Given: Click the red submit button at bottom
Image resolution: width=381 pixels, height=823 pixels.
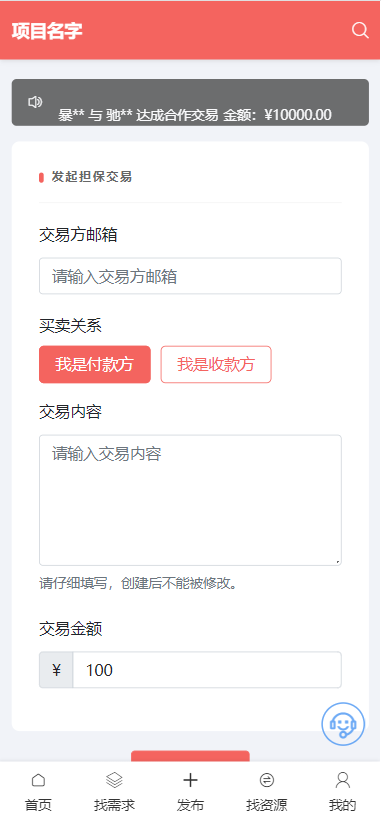Looking at the screenshot, I should tap(190, 756).
